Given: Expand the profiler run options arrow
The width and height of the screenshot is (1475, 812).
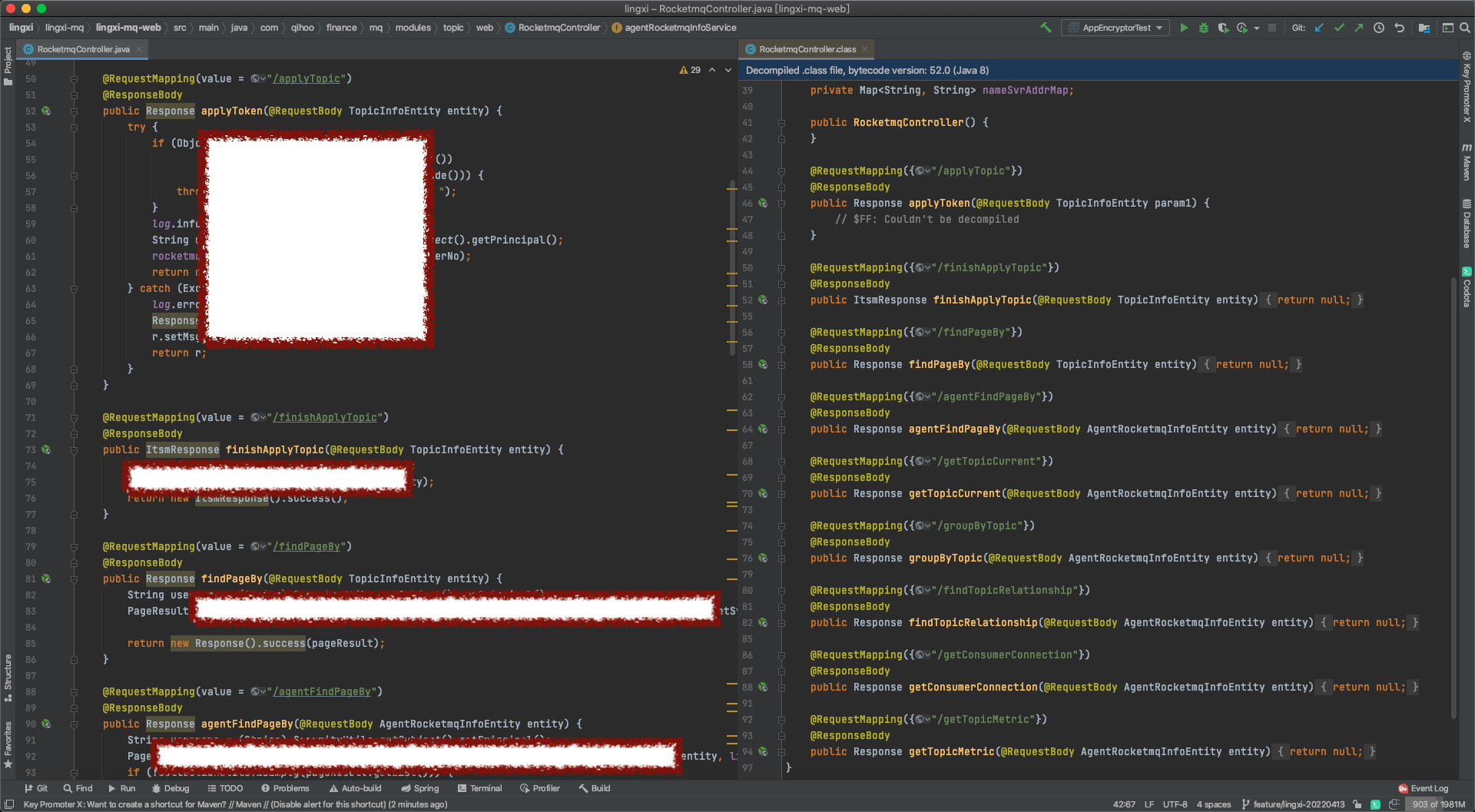Looking at the screenshot, I should (1257, 28).
